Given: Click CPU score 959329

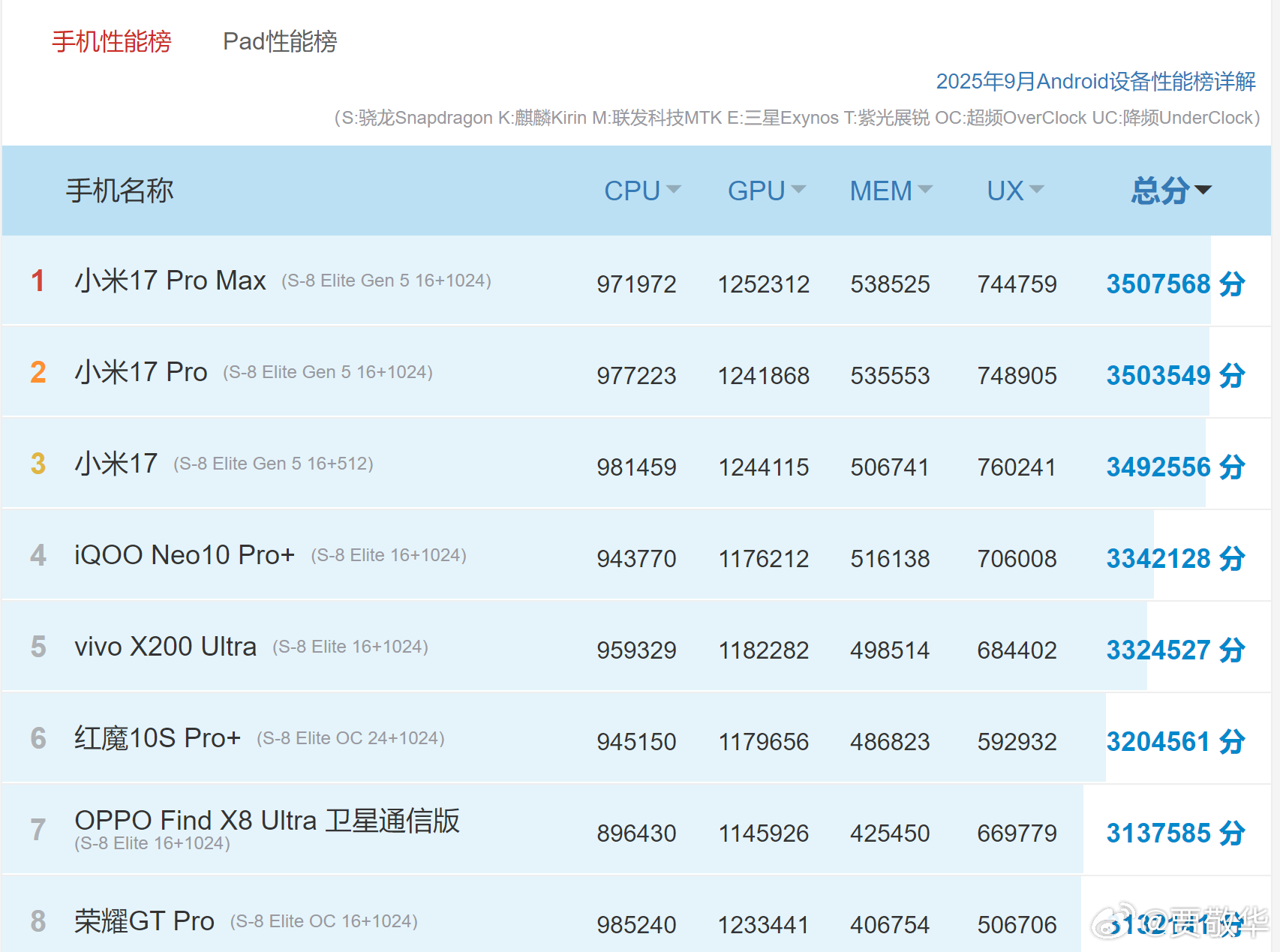Looking at the screenshot, I should coord(636,650).
